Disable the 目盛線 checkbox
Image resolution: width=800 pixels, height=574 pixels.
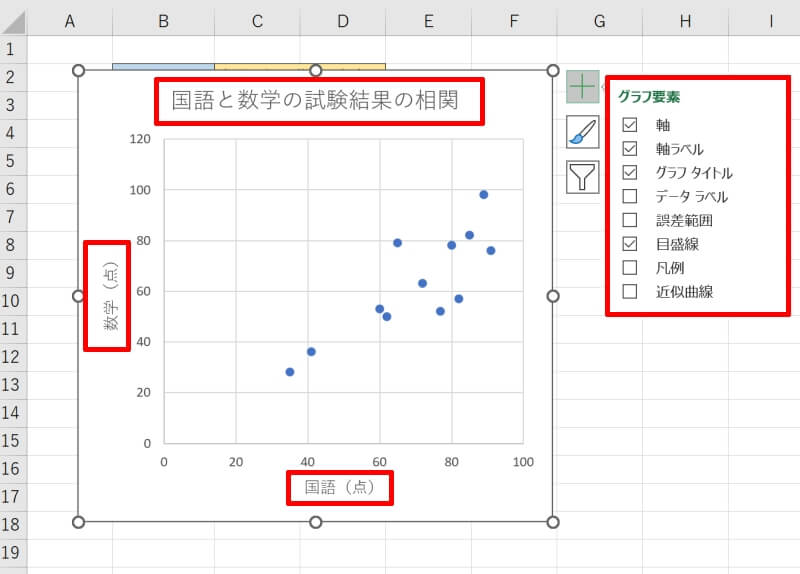point(630,244)
